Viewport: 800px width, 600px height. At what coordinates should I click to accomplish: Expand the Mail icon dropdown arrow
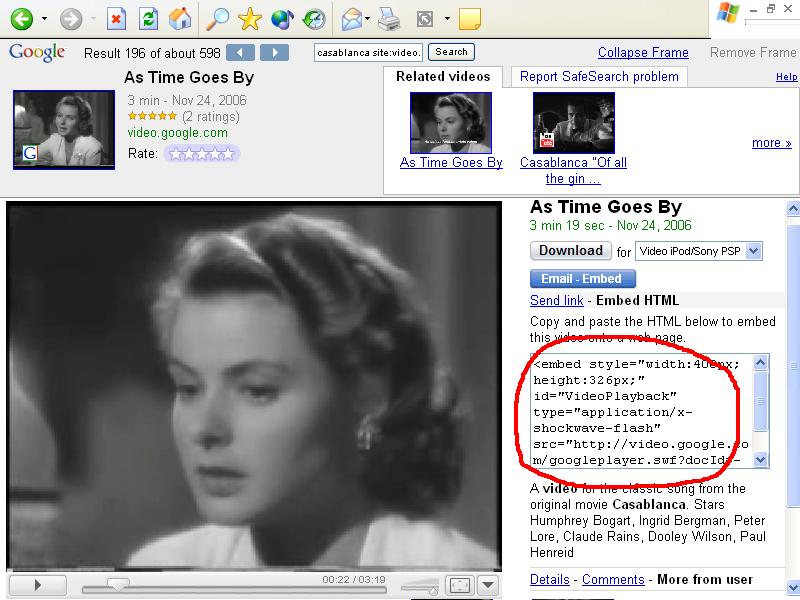(x=367, y=19)
